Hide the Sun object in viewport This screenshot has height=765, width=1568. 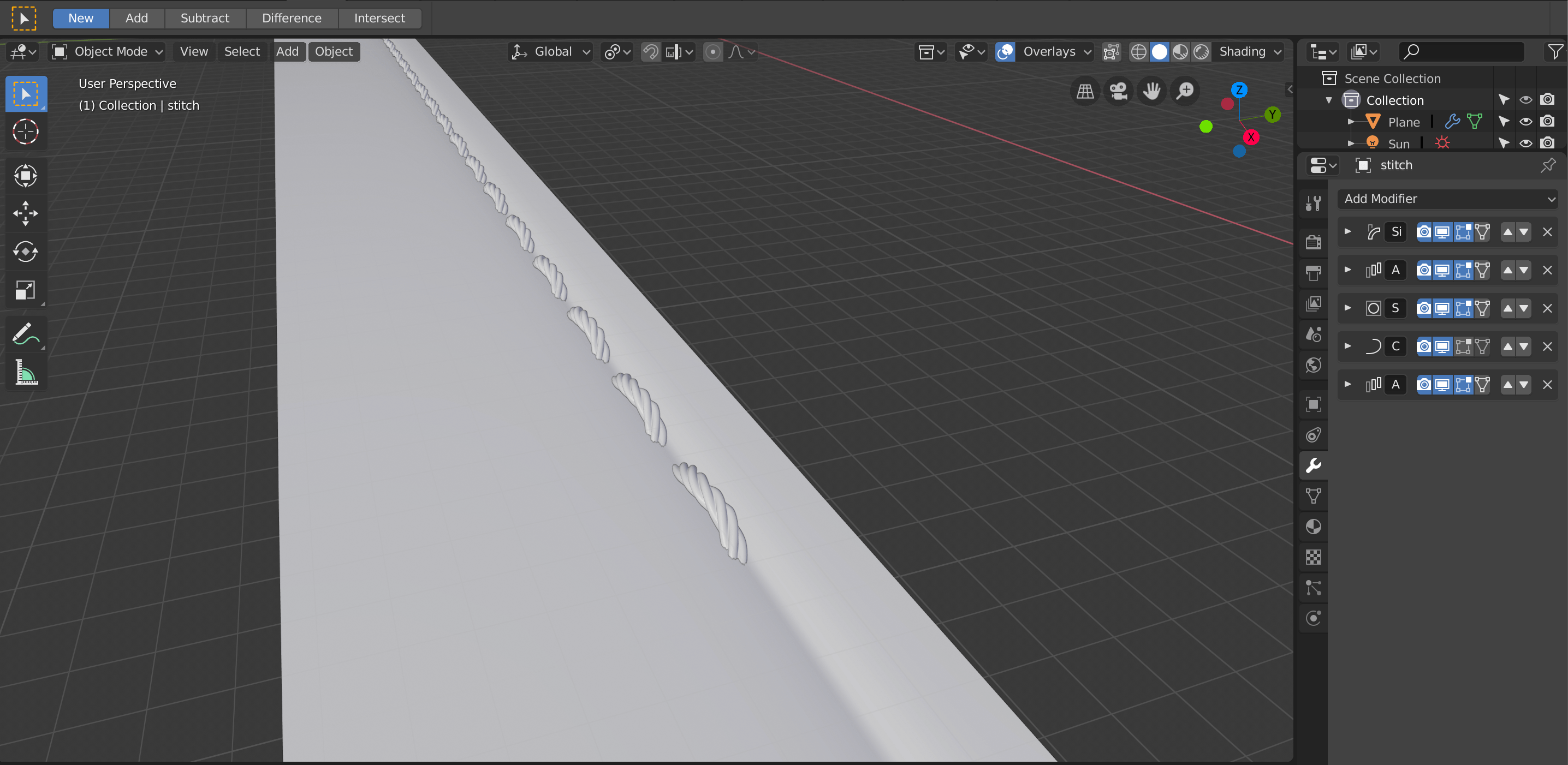[x=1525, y=144]
